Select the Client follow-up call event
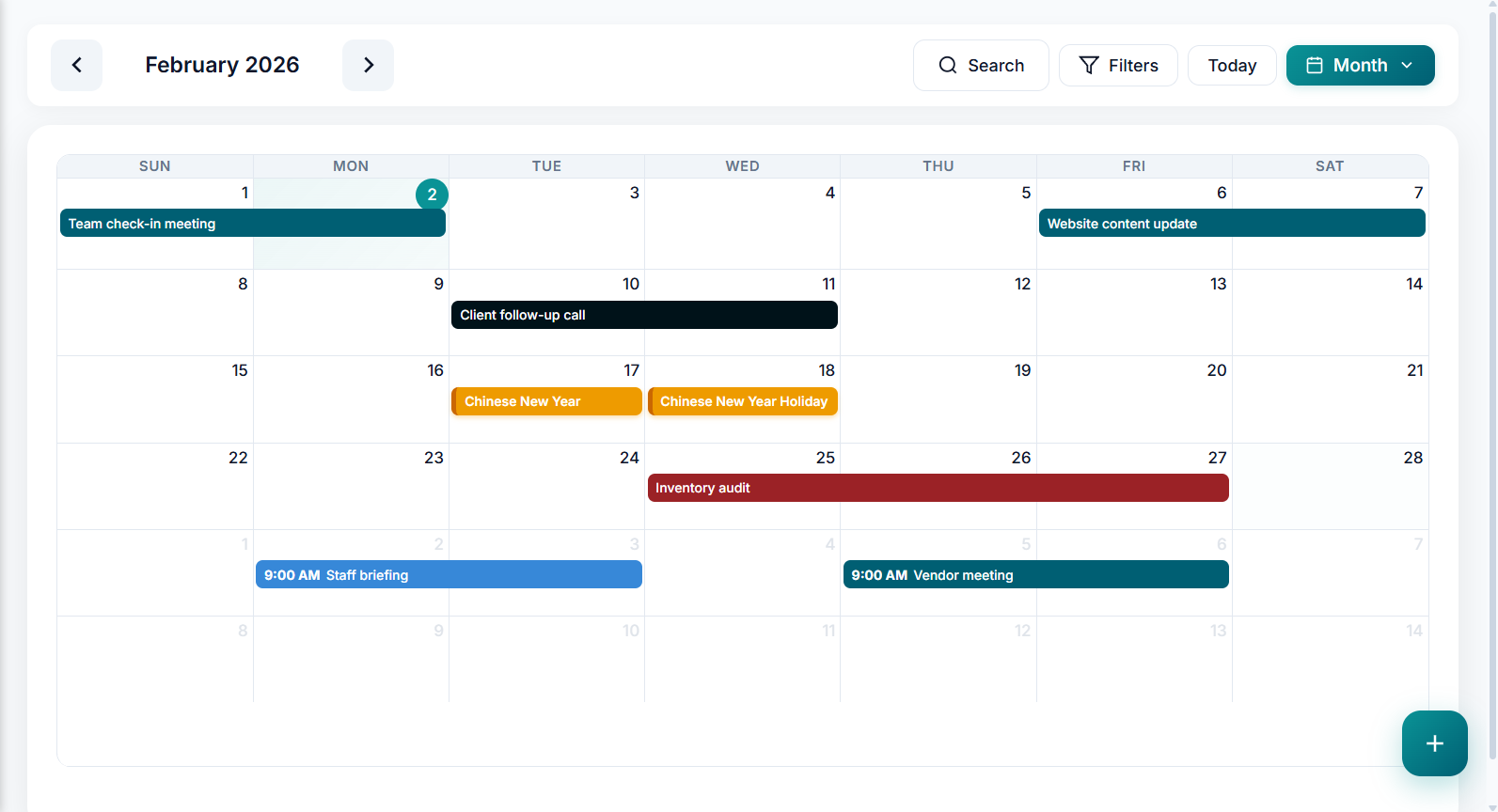The height and width of the screenshot is (812, 1498). click(643, 315)
